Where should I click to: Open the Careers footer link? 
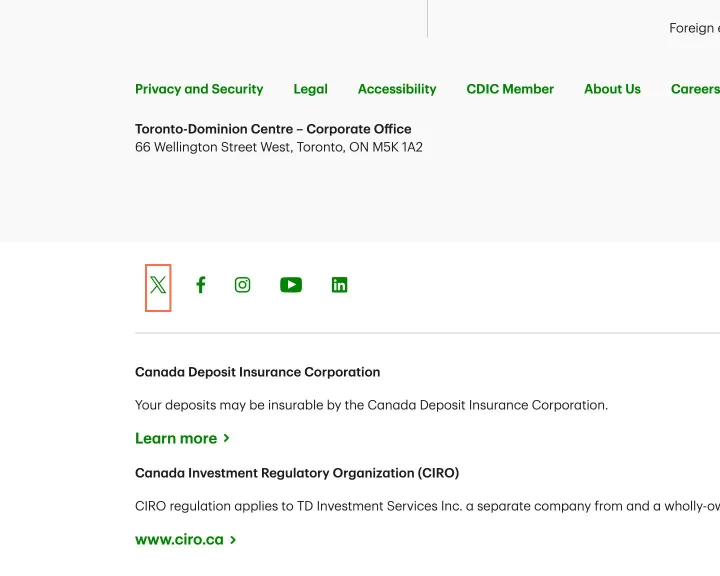(695, 89)
